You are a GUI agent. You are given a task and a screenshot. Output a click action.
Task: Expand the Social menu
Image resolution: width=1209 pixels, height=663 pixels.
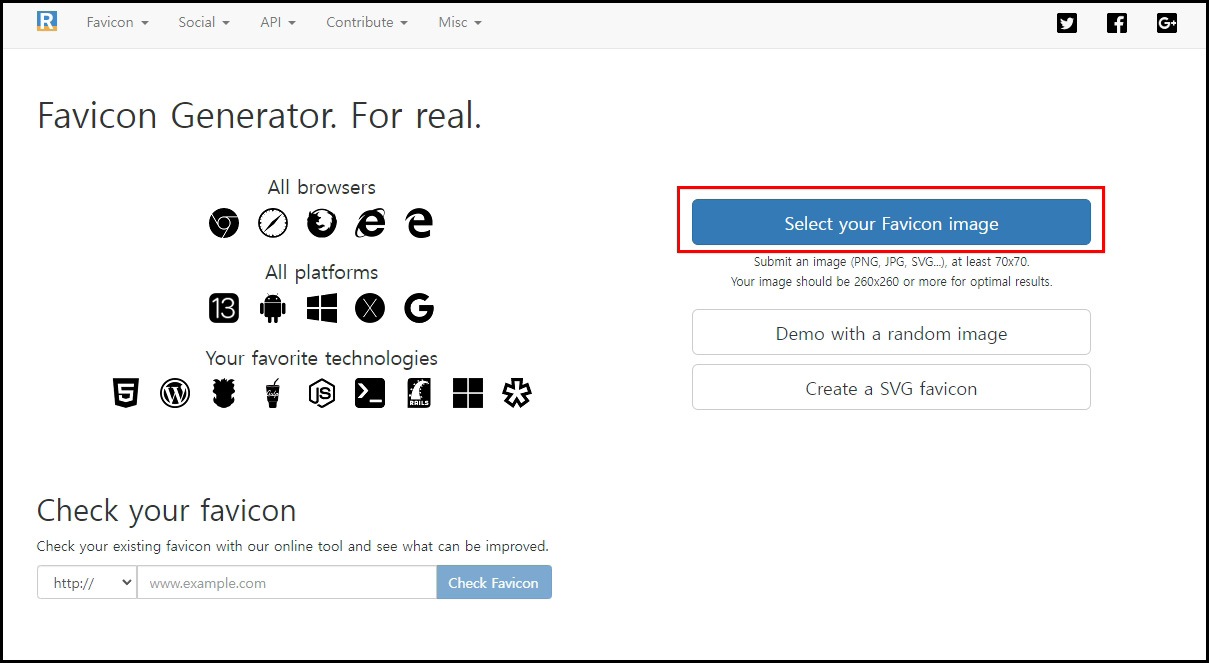204,22
